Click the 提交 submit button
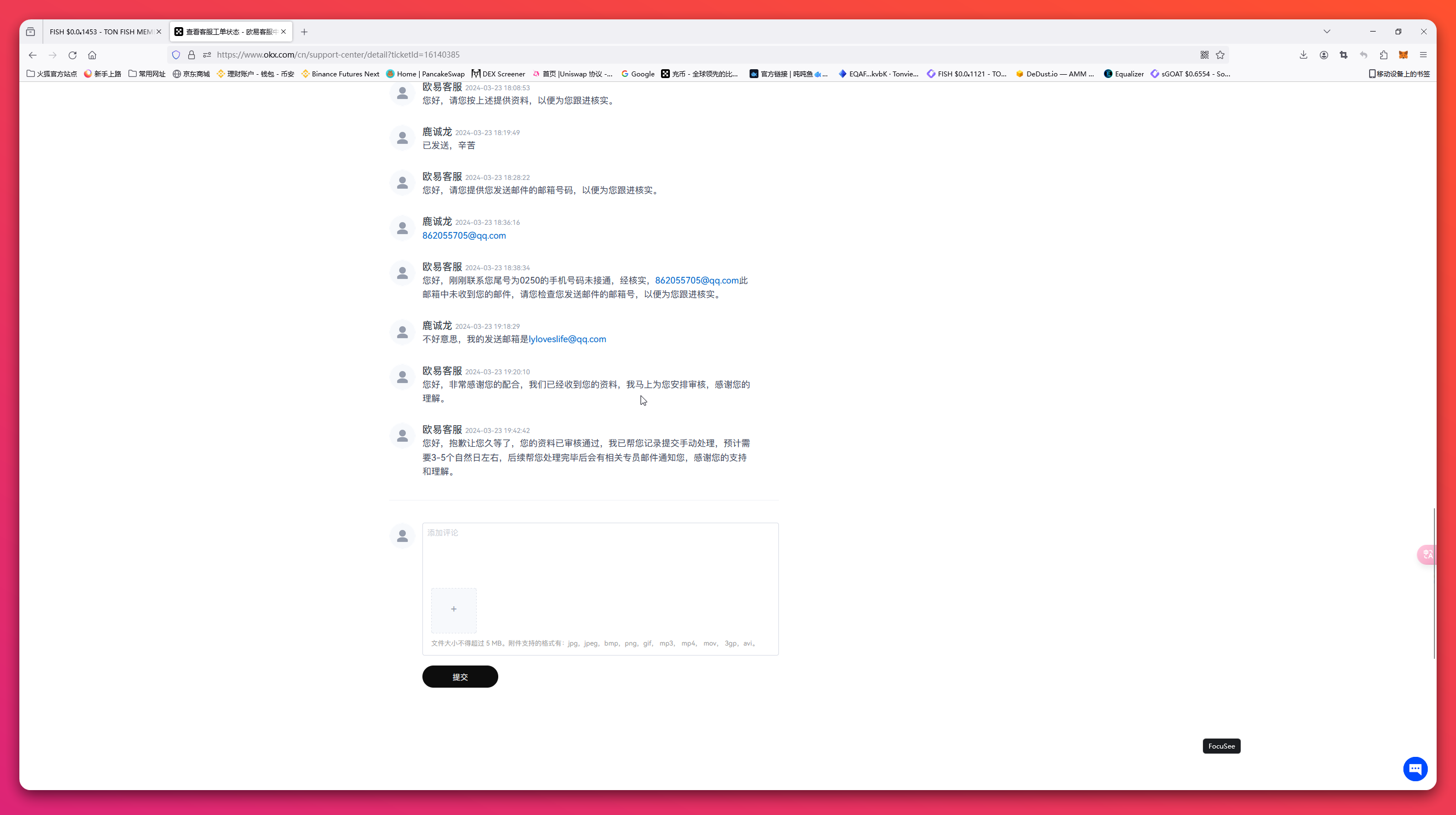 [x=459, y=677]
